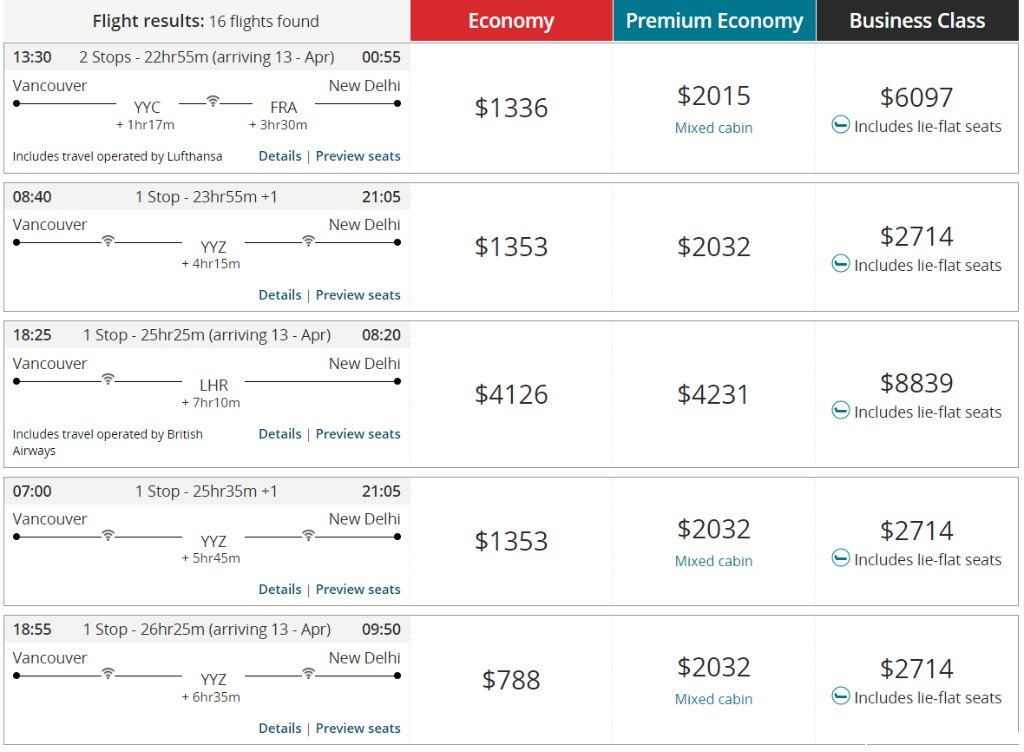Open Details for the British Airways flight
This screenshot has width=1024, height=752.
pos(280,434)
